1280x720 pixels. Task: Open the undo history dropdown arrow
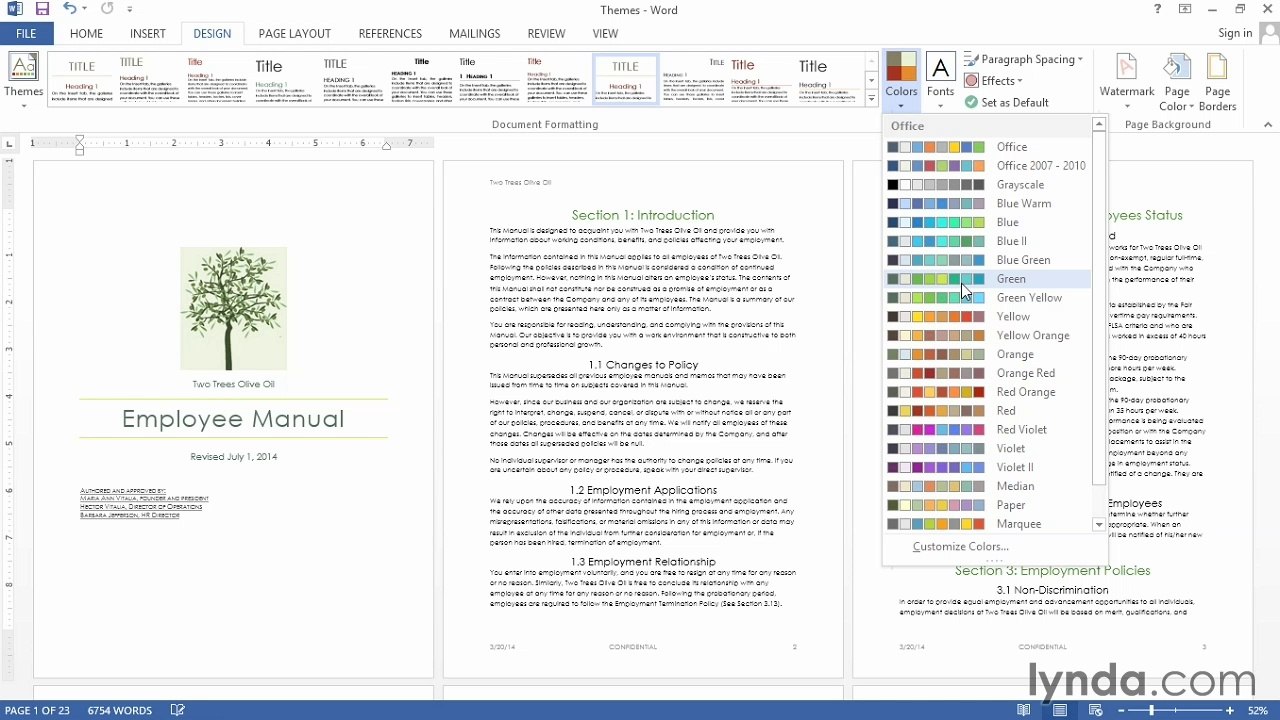point(84,10)
